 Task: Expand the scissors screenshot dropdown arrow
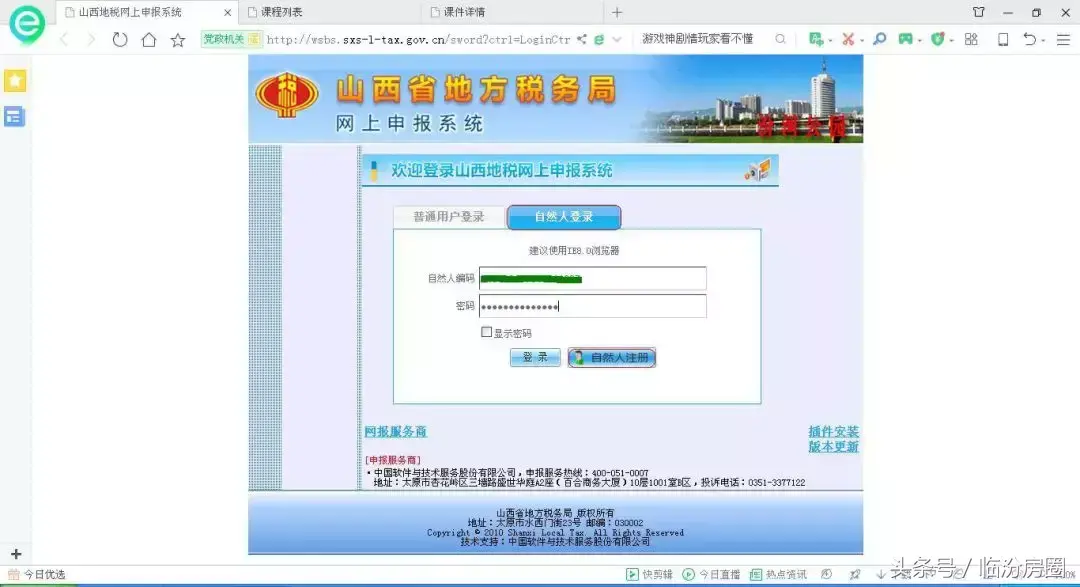pyautogui.click(x=862, y=41)
